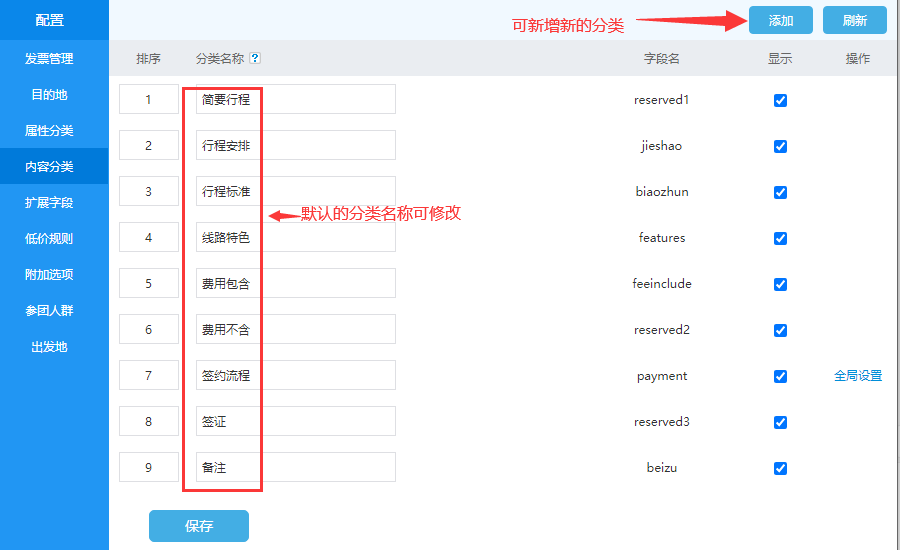
Task: Open the 低价规则 sidebar item
Action: click(x=49, y=239)
